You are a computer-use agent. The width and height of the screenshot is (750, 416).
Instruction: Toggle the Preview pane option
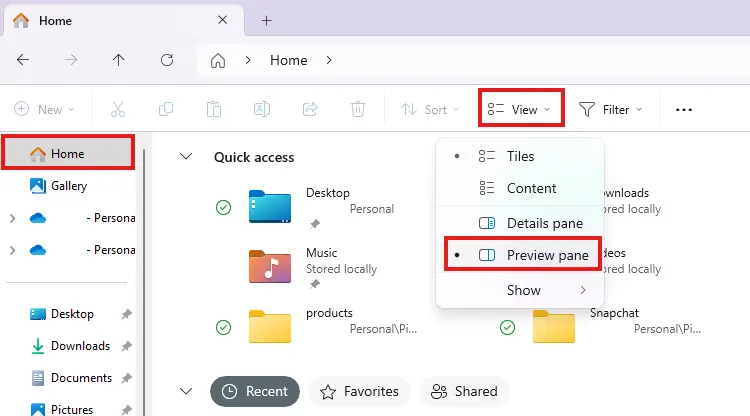click(x=522, y=255)
